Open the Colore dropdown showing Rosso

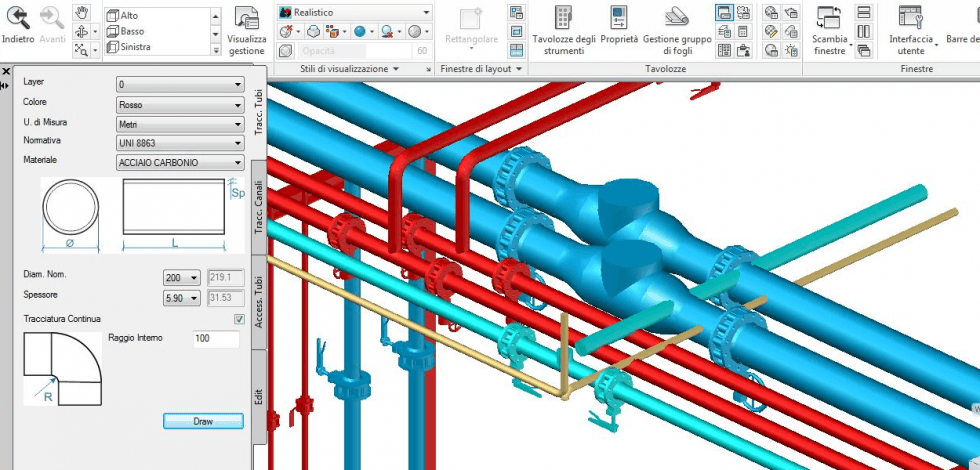pos(180,104)
